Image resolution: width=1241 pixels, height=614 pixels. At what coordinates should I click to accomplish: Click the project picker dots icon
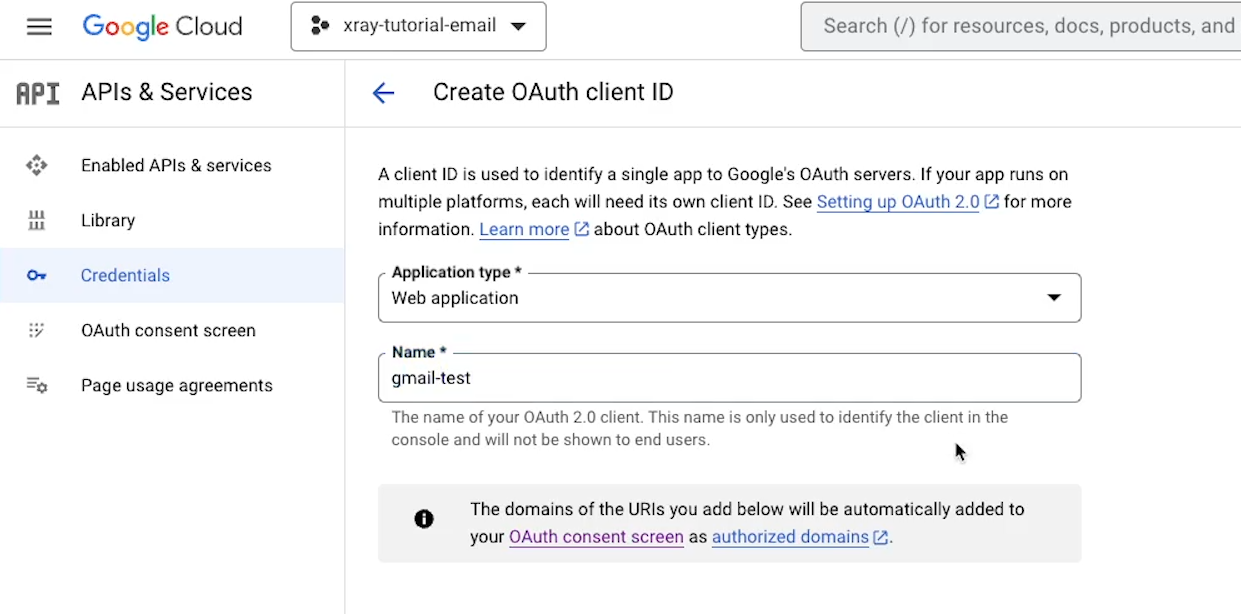point(320,27)
